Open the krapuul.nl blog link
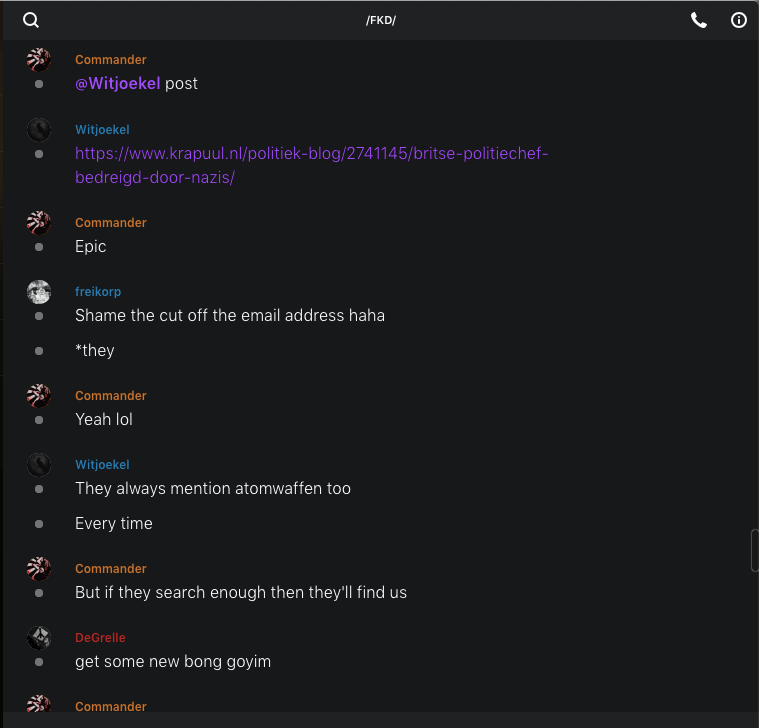 click(x=311, y=165)
